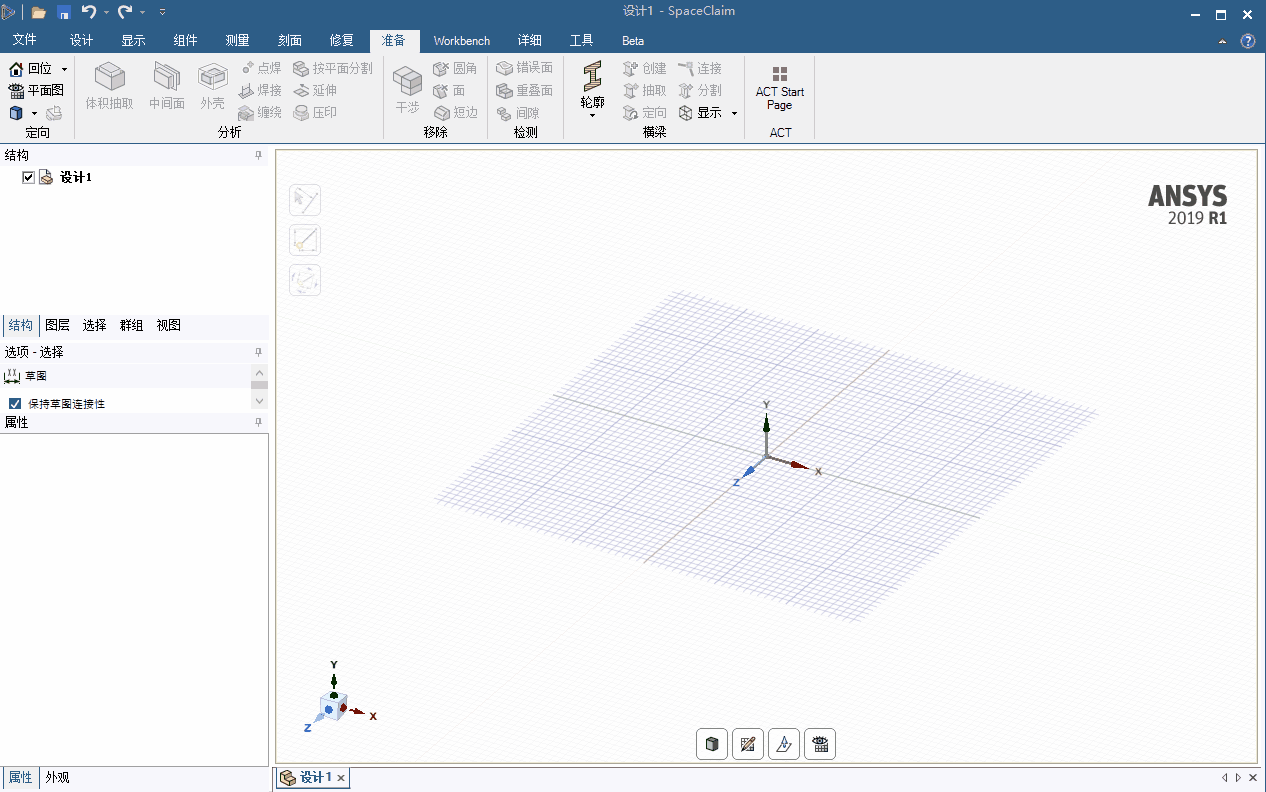
Task: Open the 回位 dropdown arrow
Action: (64, 69)
